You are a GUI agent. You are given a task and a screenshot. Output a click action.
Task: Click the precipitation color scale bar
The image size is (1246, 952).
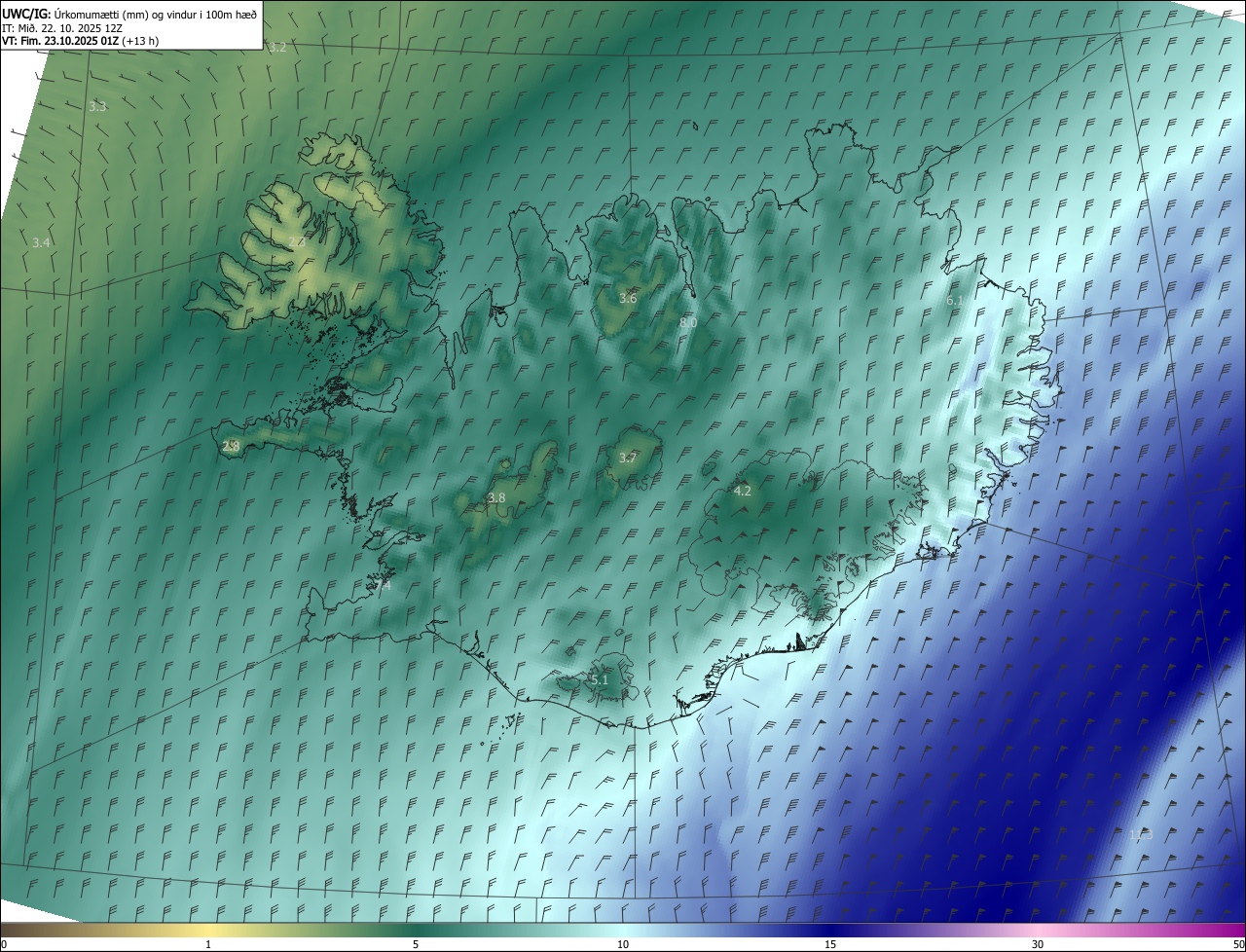623,930
